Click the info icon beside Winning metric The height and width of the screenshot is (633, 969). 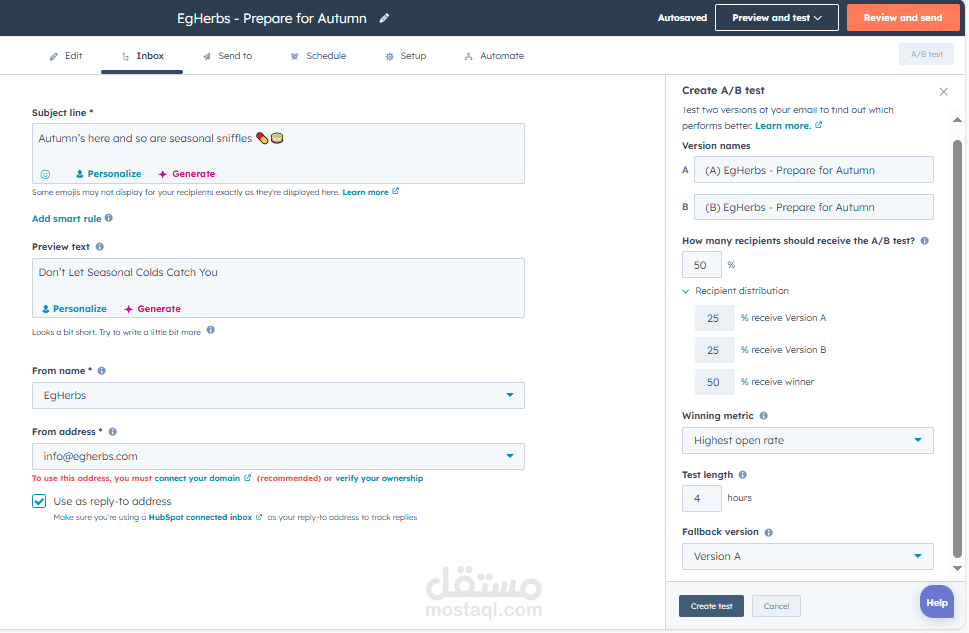click(x=764, y=416)
